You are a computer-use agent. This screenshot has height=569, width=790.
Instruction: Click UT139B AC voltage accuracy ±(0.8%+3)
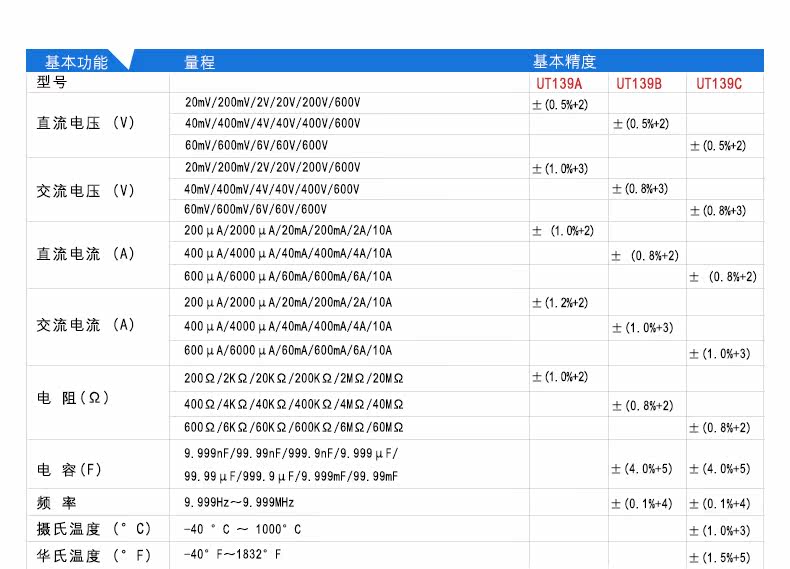pos(640,189)
